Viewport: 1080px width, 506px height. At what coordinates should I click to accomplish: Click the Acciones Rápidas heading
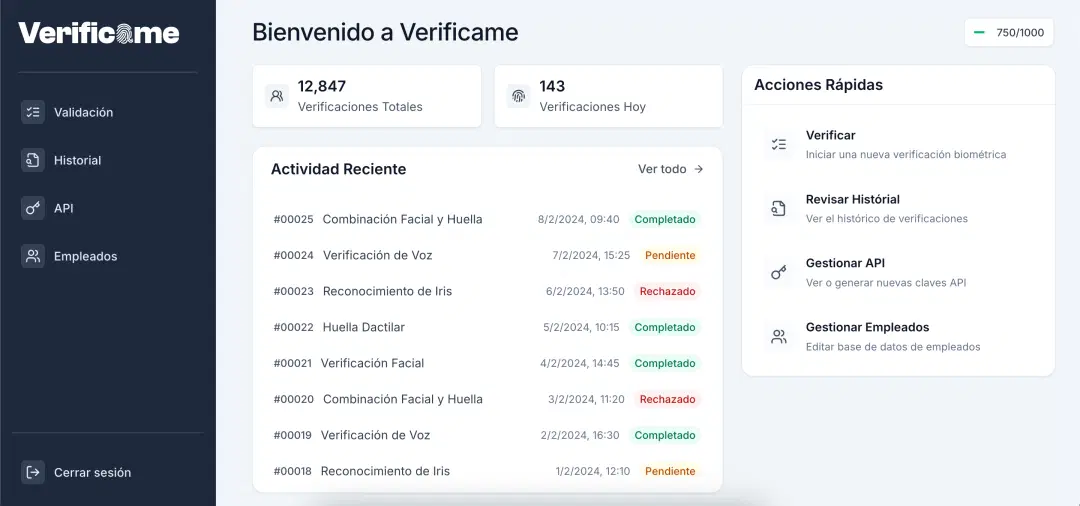pyautogui.click(x=818, y=85)
